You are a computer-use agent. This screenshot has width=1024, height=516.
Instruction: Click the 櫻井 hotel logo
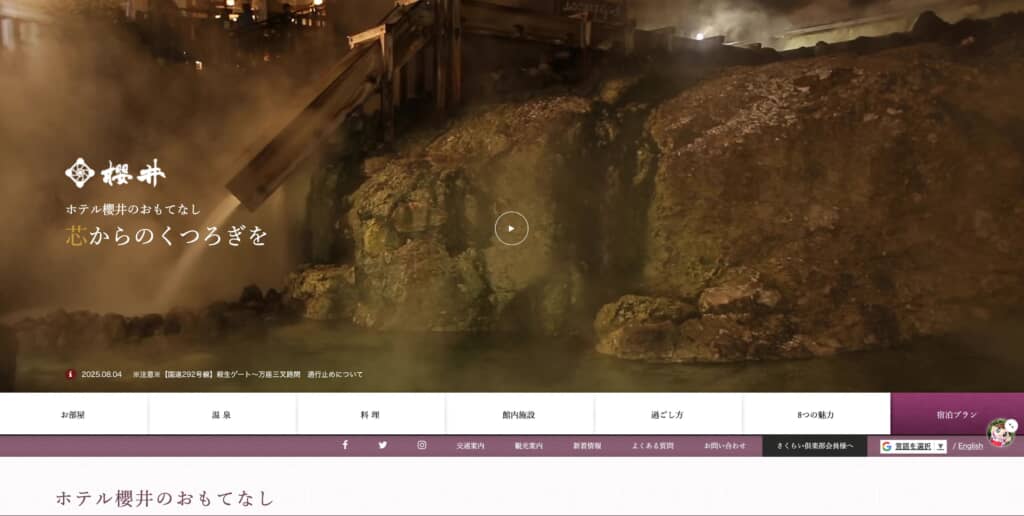(116, 173)
